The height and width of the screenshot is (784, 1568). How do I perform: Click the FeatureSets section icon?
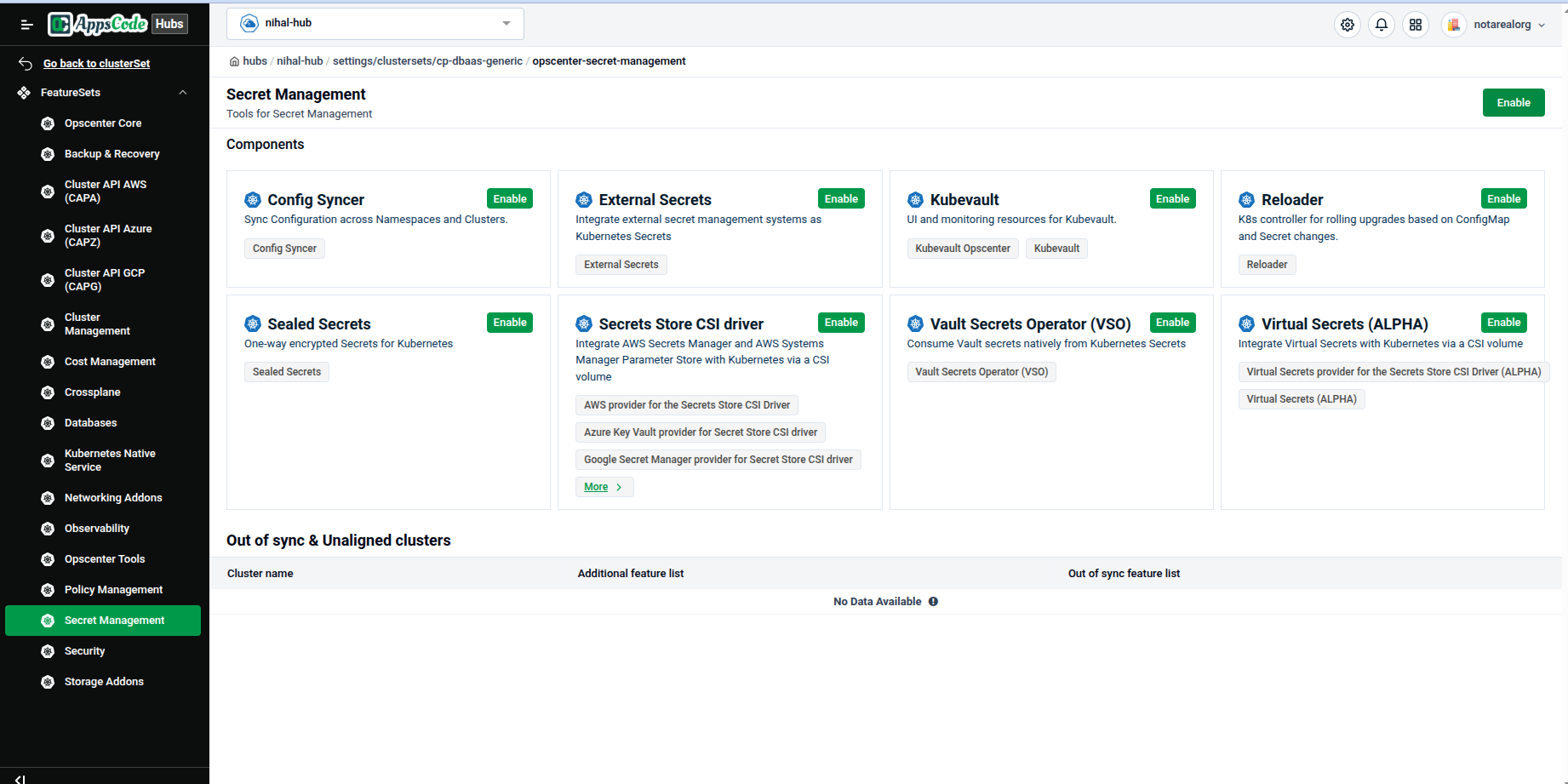(x=24, y=93)
